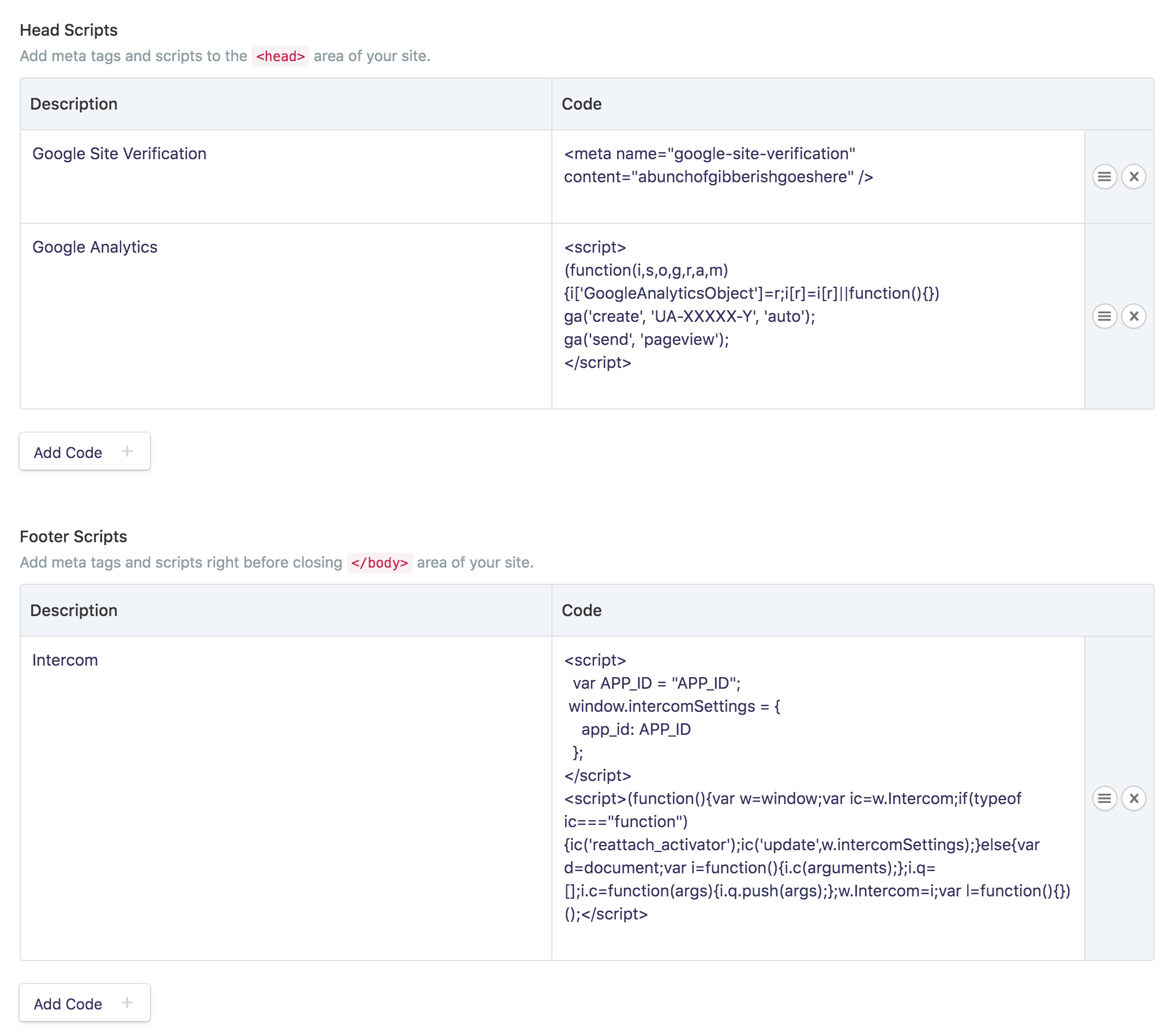Edit the Google Analytics description field
The image size is (1173, 1036).
286,316
